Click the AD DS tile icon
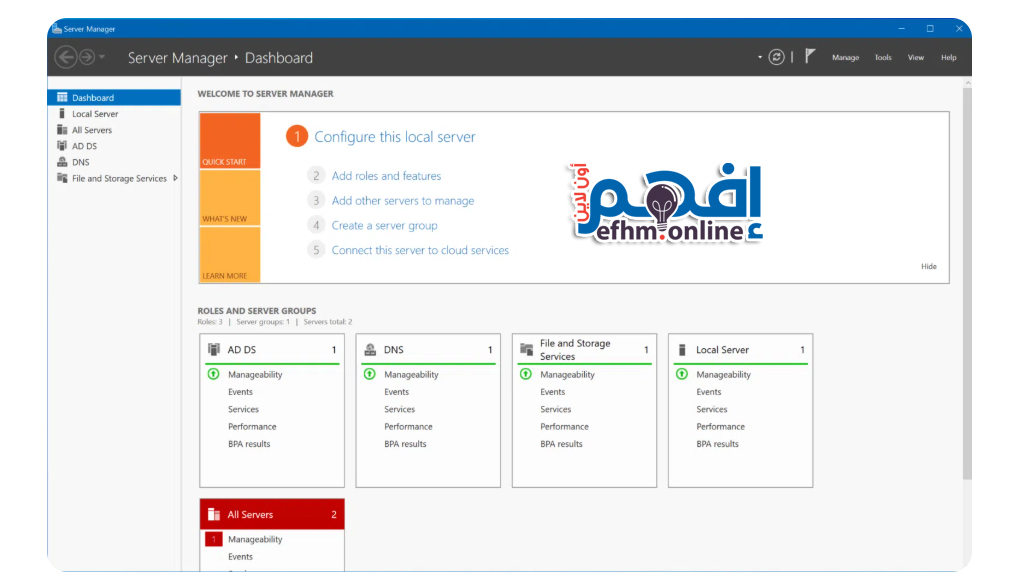The width and height of the screenshot is (1015, 586). (x=213, y=350)
